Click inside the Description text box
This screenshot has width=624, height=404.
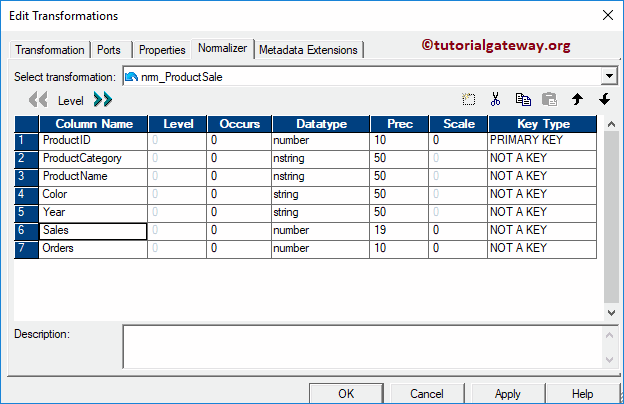pos(363,347)
